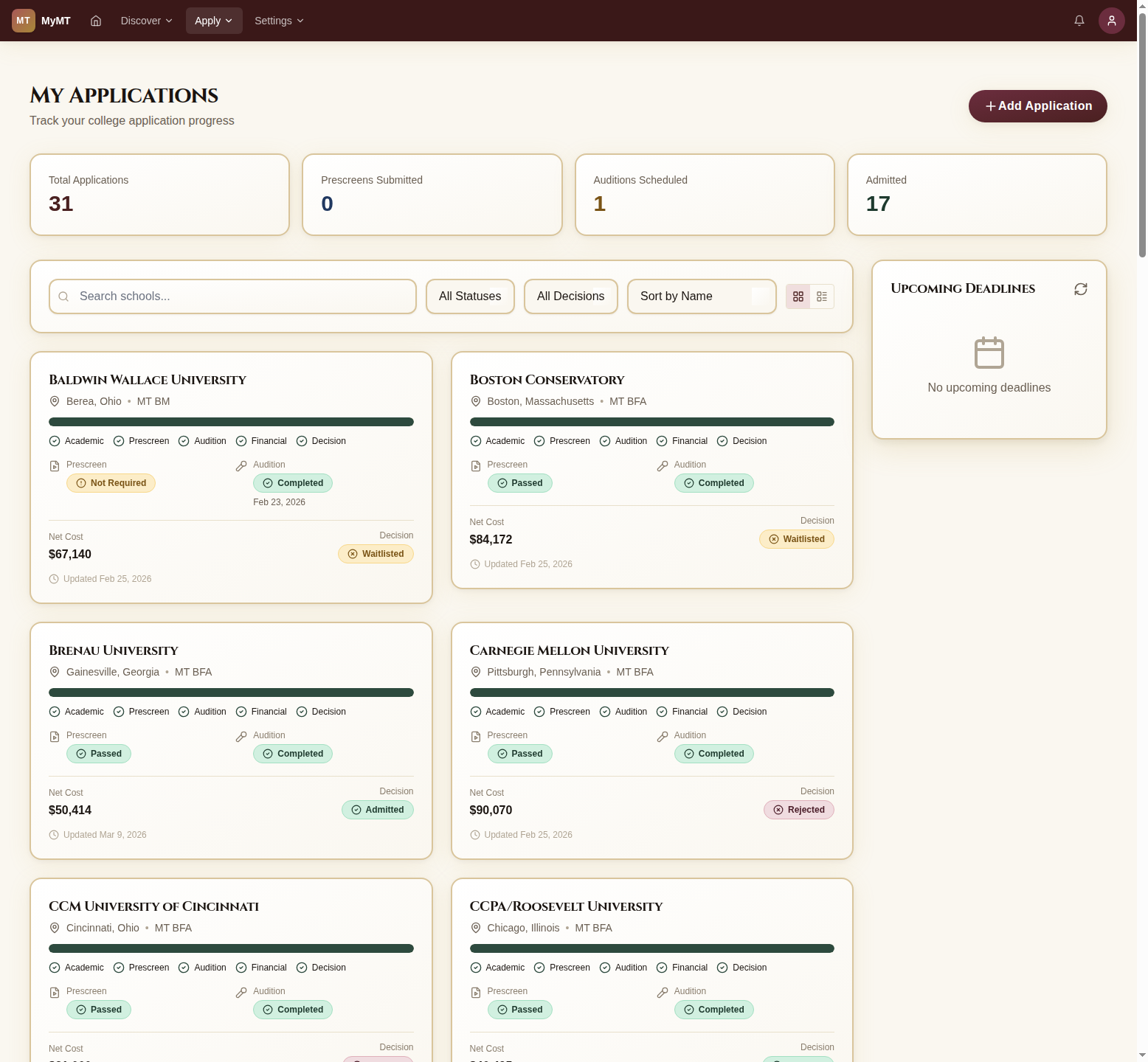Viewport: 1148px width, 1062px height.
Task: Open the All Statuses filter dropdown
Action: (x=470, y=296)
